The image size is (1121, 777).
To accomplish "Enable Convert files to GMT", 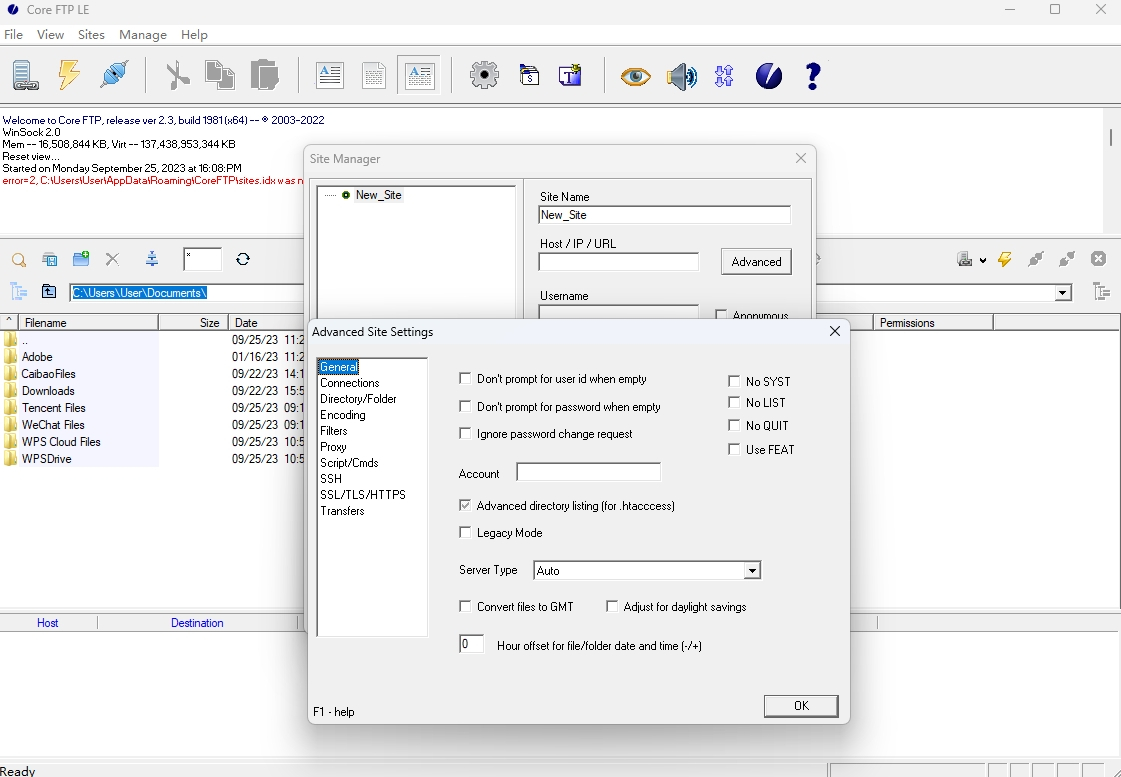I will (465, 606).
